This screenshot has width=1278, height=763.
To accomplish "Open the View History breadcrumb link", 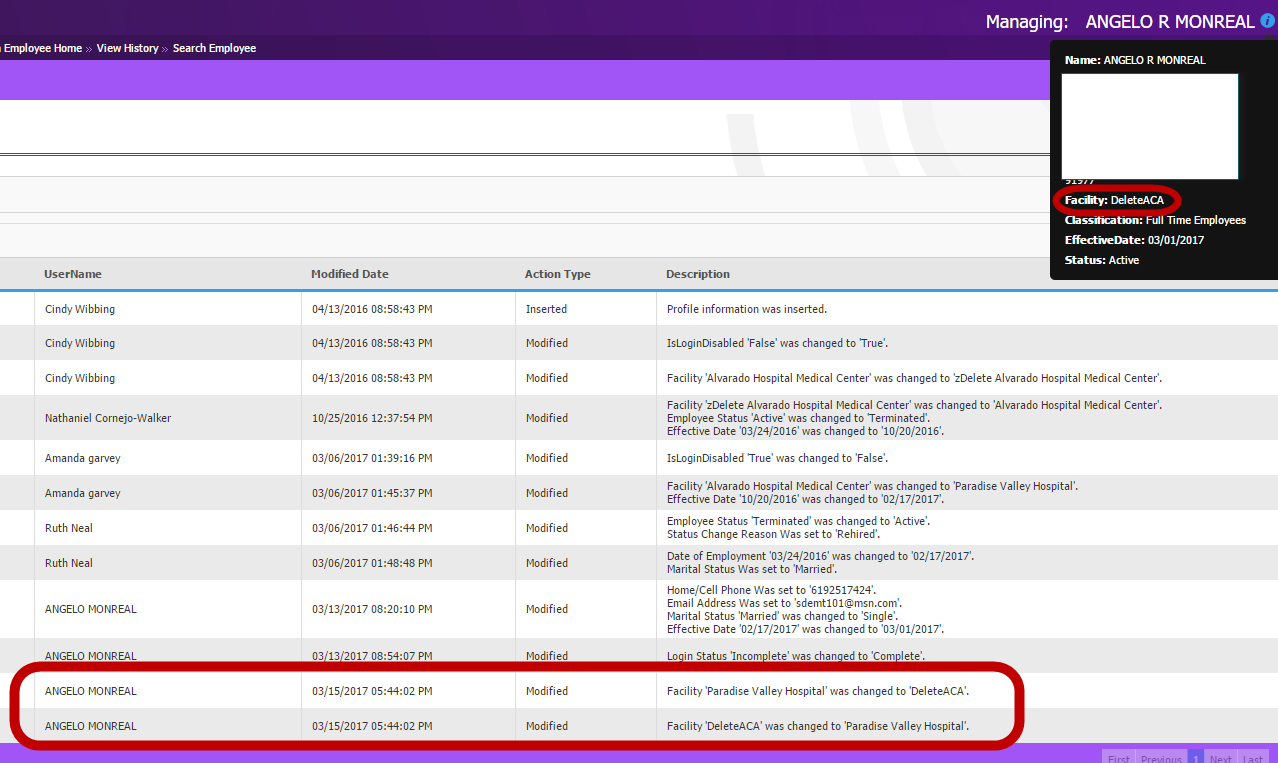I will click(x=127, y=47).
